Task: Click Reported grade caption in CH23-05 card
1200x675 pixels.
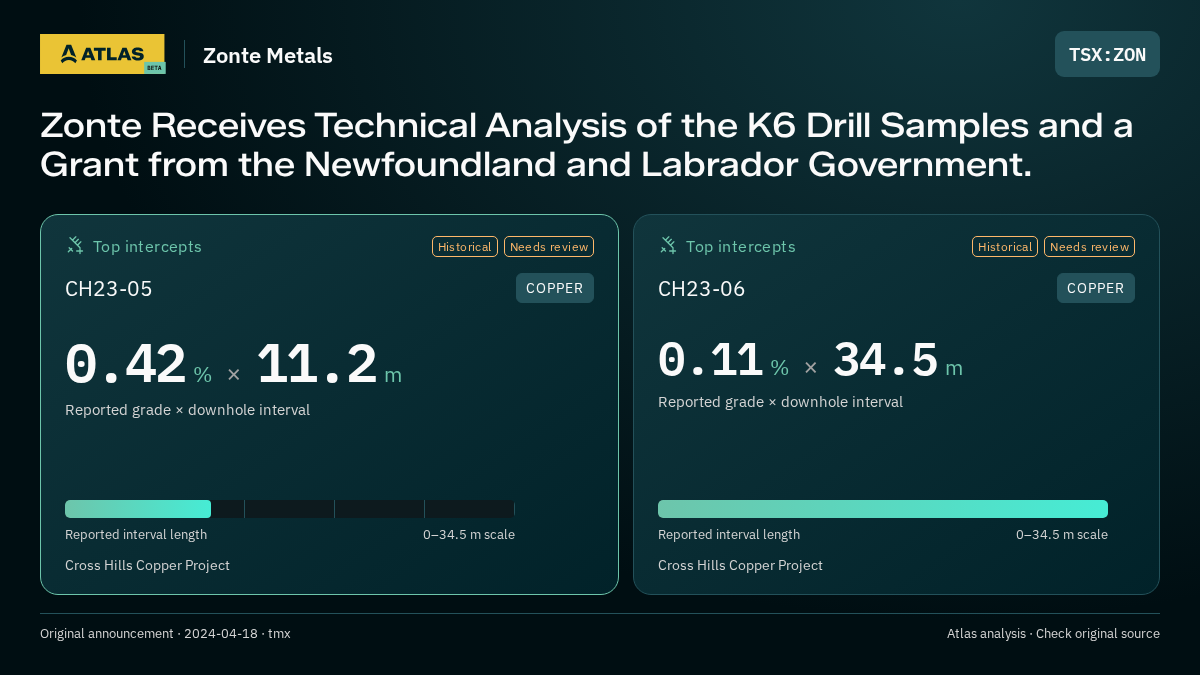Action: click(187, 410)
